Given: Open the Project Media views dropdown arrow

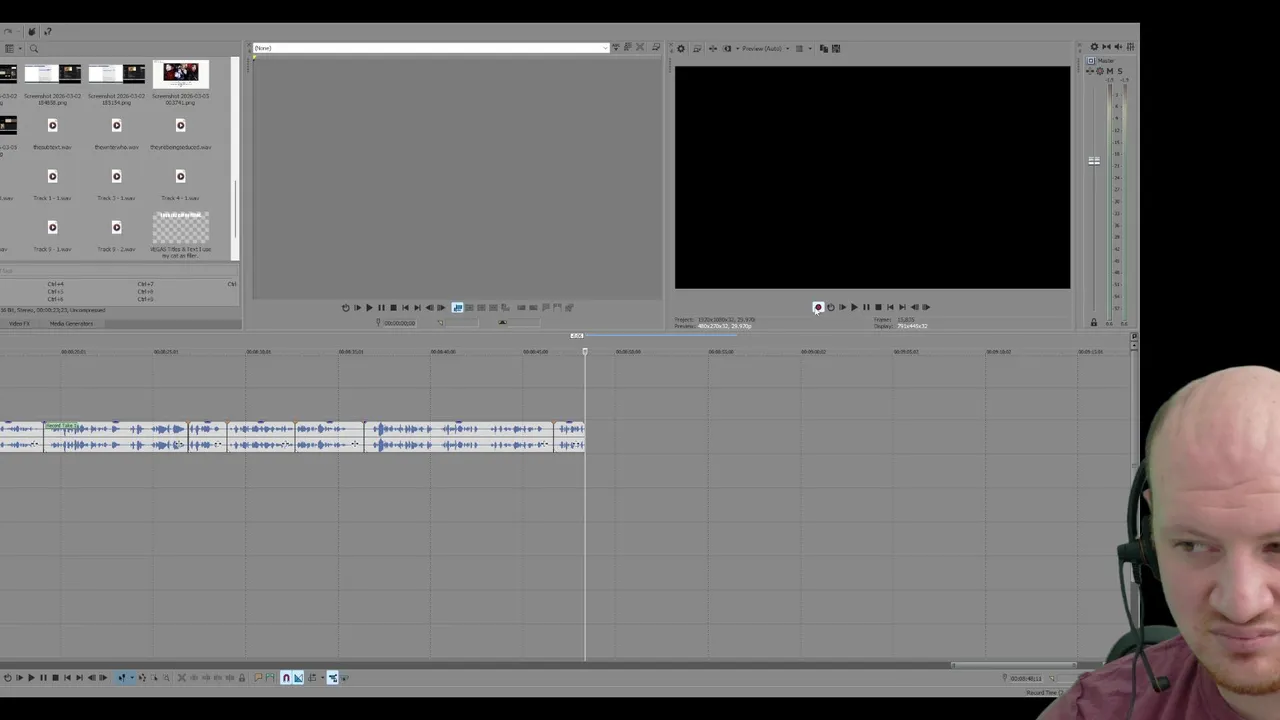Looking at the screenshot, I should 18,48.
